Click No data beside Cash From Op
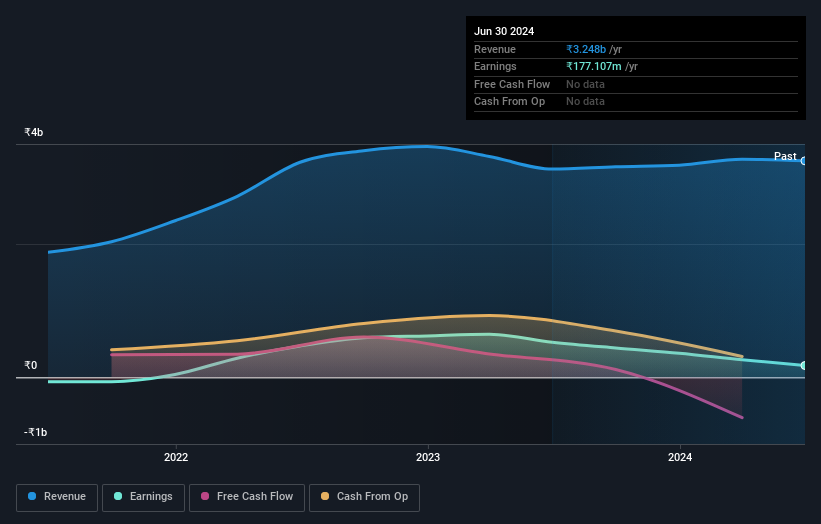Image resolution: width=821 pixels, height=524 pixels. pos(585,102)
